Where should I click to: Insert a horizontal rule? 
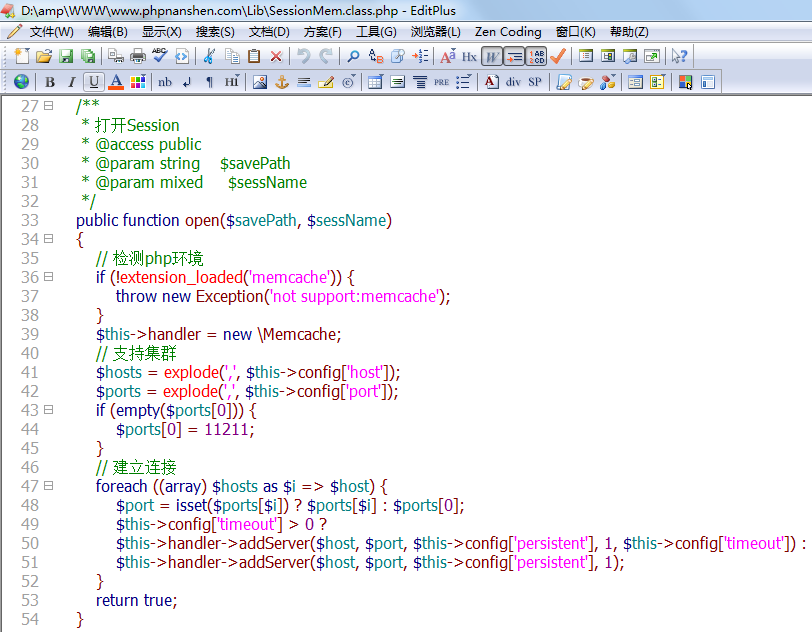[x=304, y=82]
